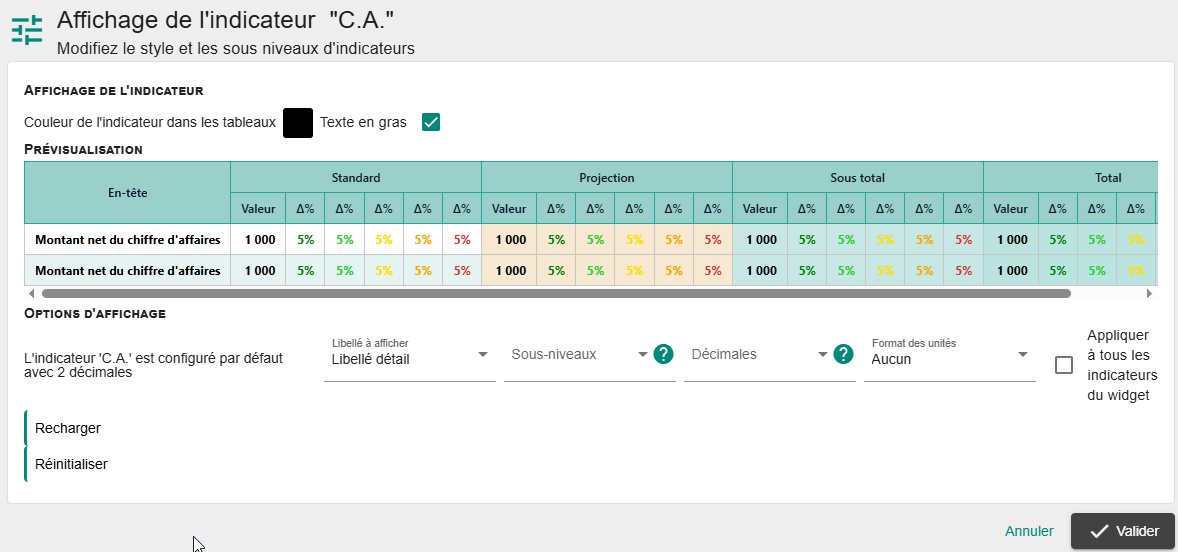Select the Recharger option
This screenshot has height=552, width=1178.
68,428
